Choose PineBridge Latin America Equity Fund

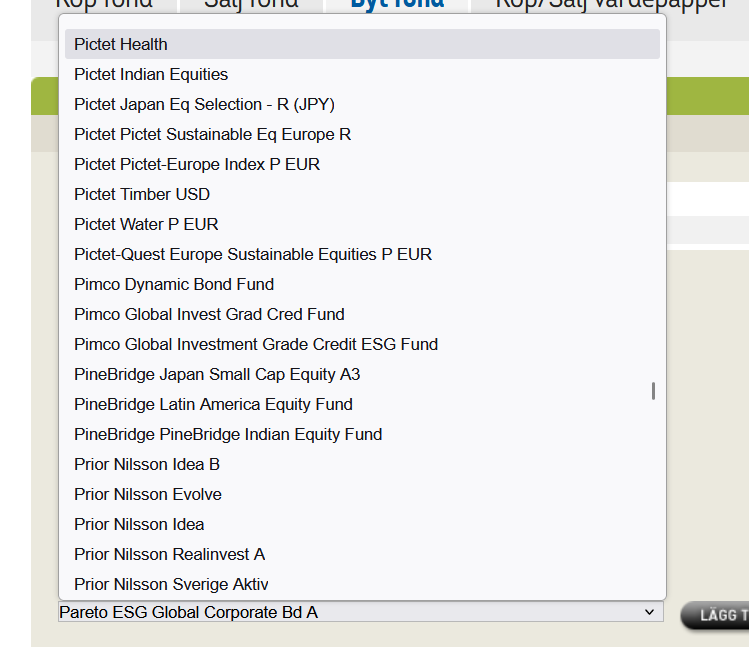(213, 404)
